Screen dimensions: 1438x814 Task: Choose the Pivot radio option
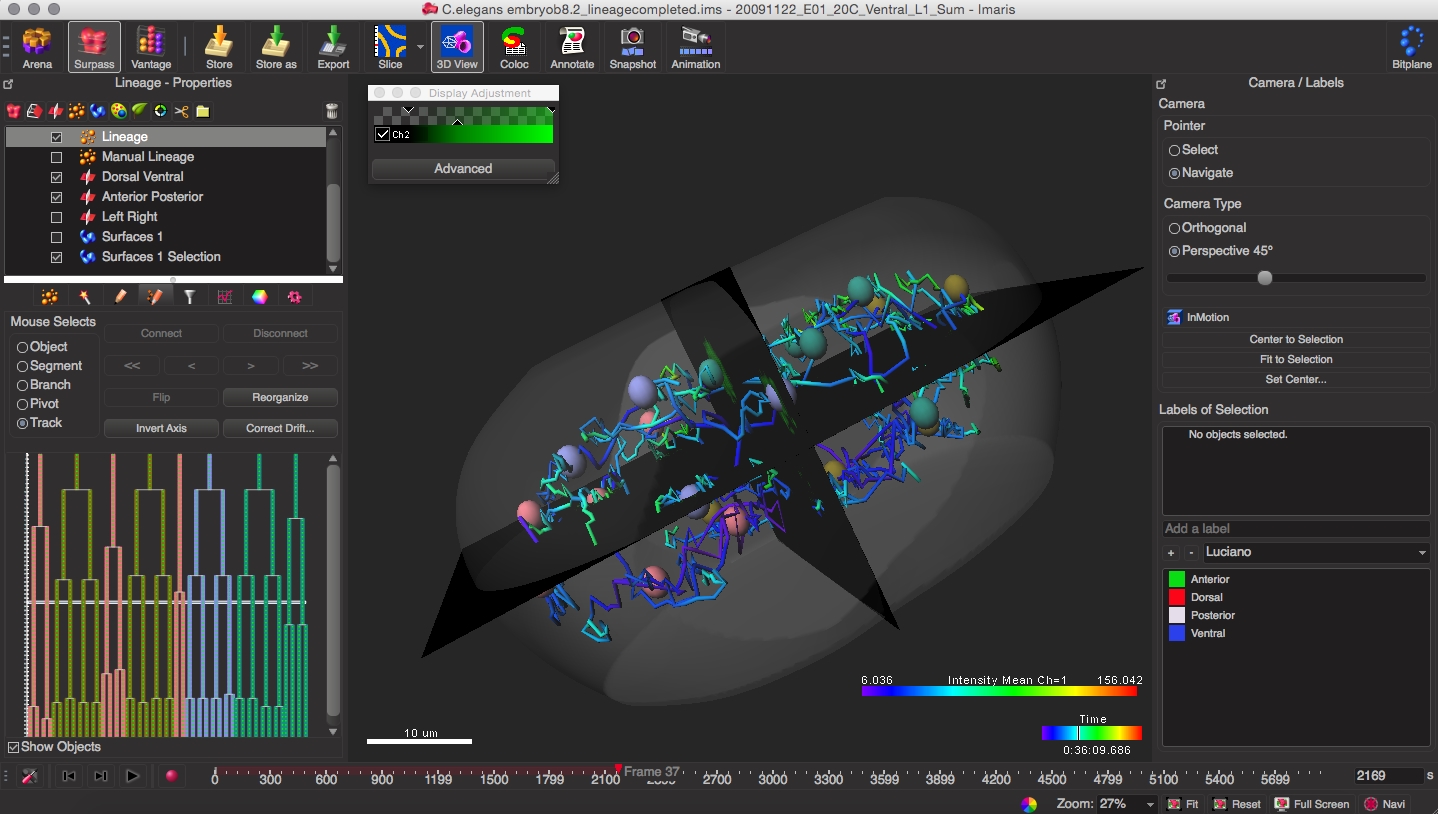pyautogui.click(x=23, y=404)
